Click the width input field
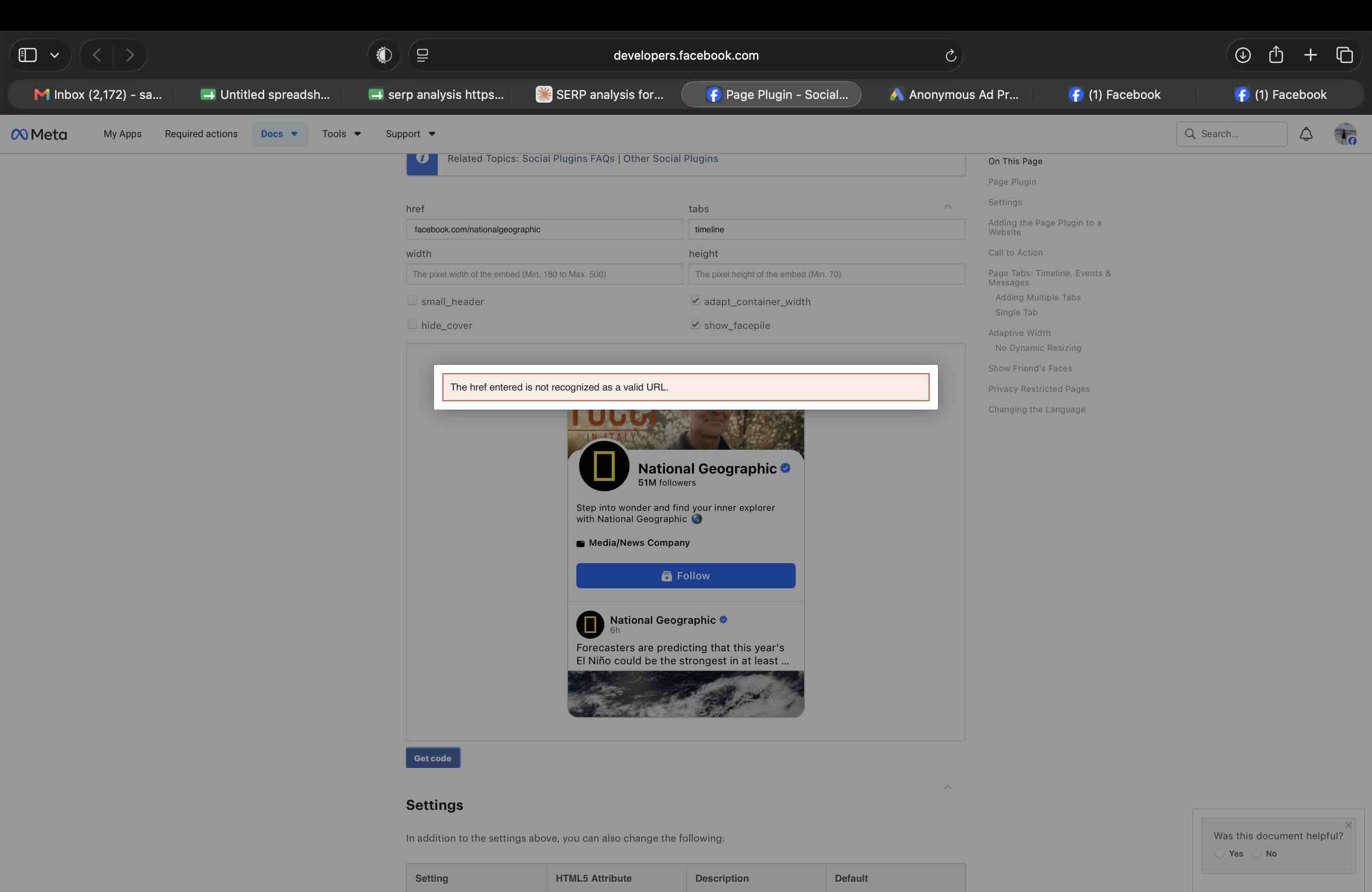The width and height of the screenshot is (1372, 892). [544, 274]
